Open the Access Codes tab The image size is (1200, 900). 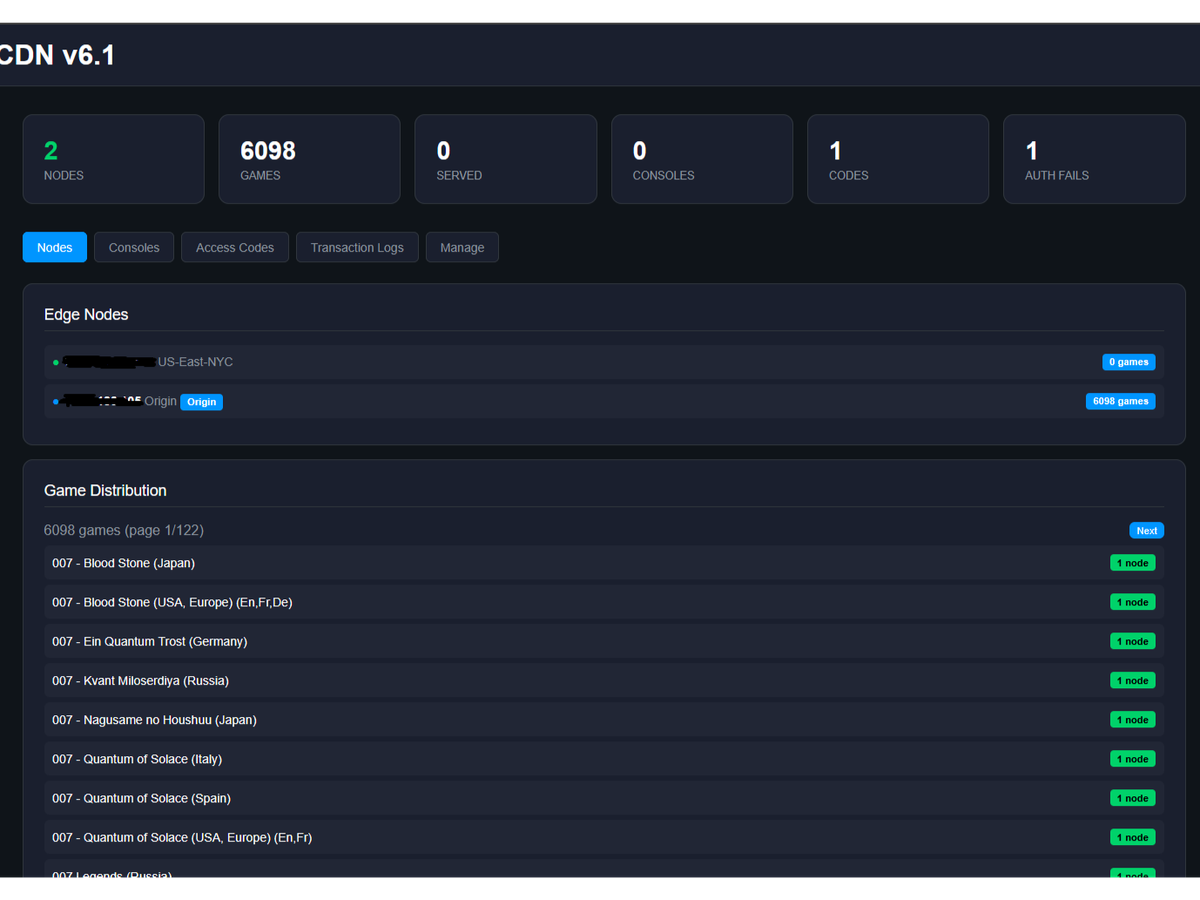pyautogui.click(x=235, y=248)
